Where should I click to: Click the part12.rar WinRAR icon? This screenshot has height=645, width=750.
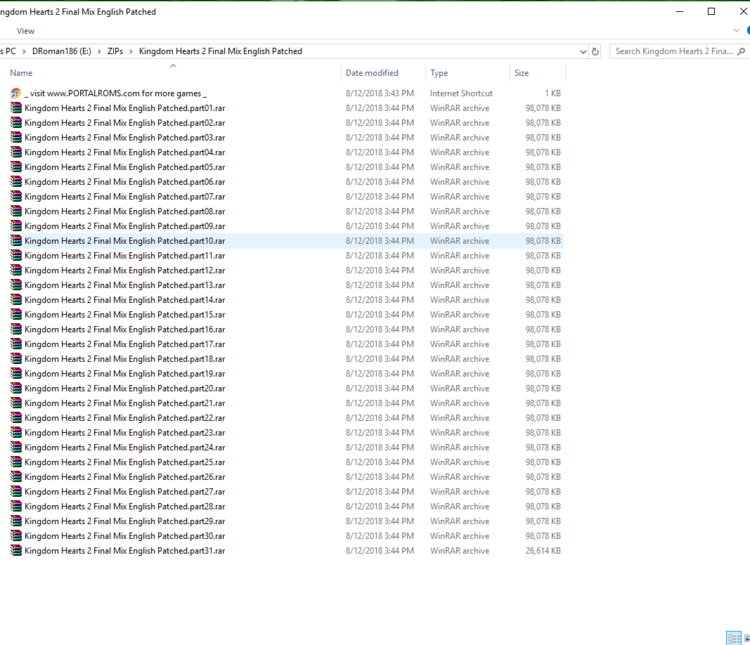tap(16, 270)
